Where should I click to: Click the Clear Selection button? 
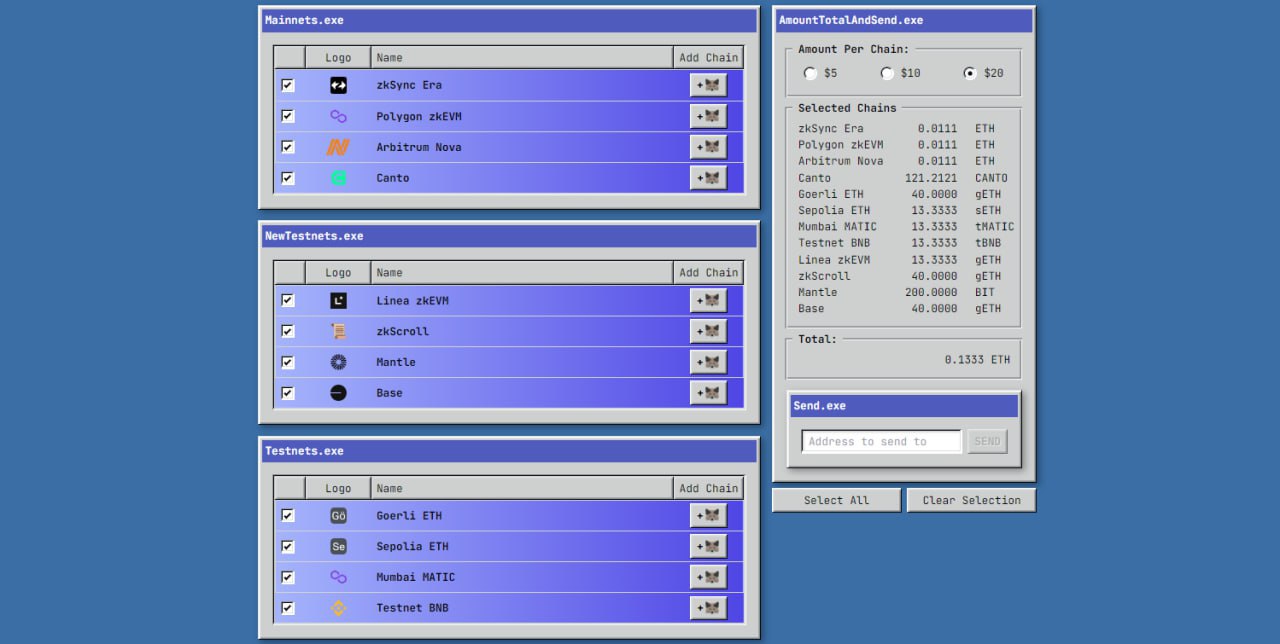pos(971,500)
